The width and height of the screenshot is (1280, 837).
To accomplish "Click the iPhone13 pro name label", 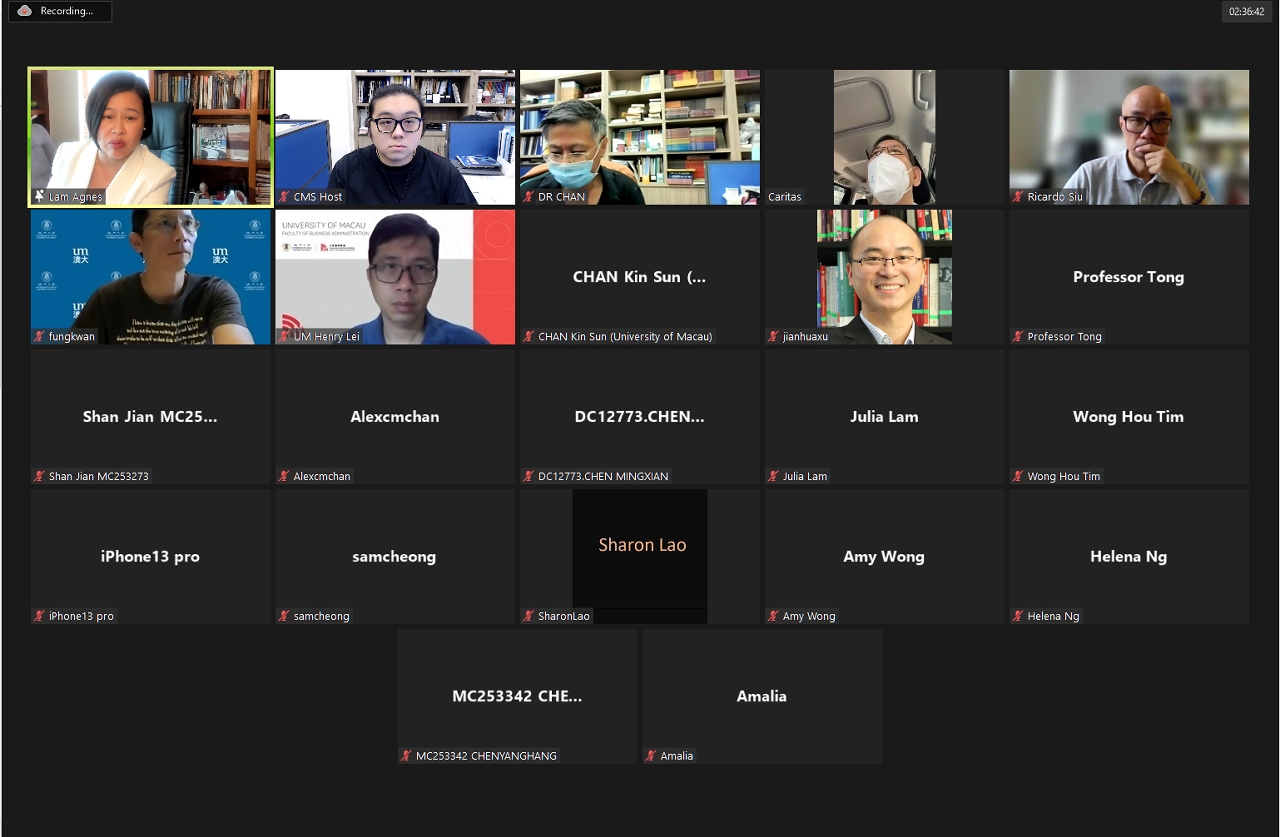I will [81, 616].
